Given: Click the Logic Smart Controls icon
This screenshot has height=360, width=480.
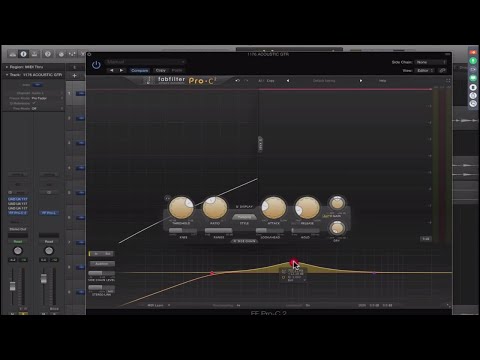Looking at the screenshot, I should tap(61, 54).
